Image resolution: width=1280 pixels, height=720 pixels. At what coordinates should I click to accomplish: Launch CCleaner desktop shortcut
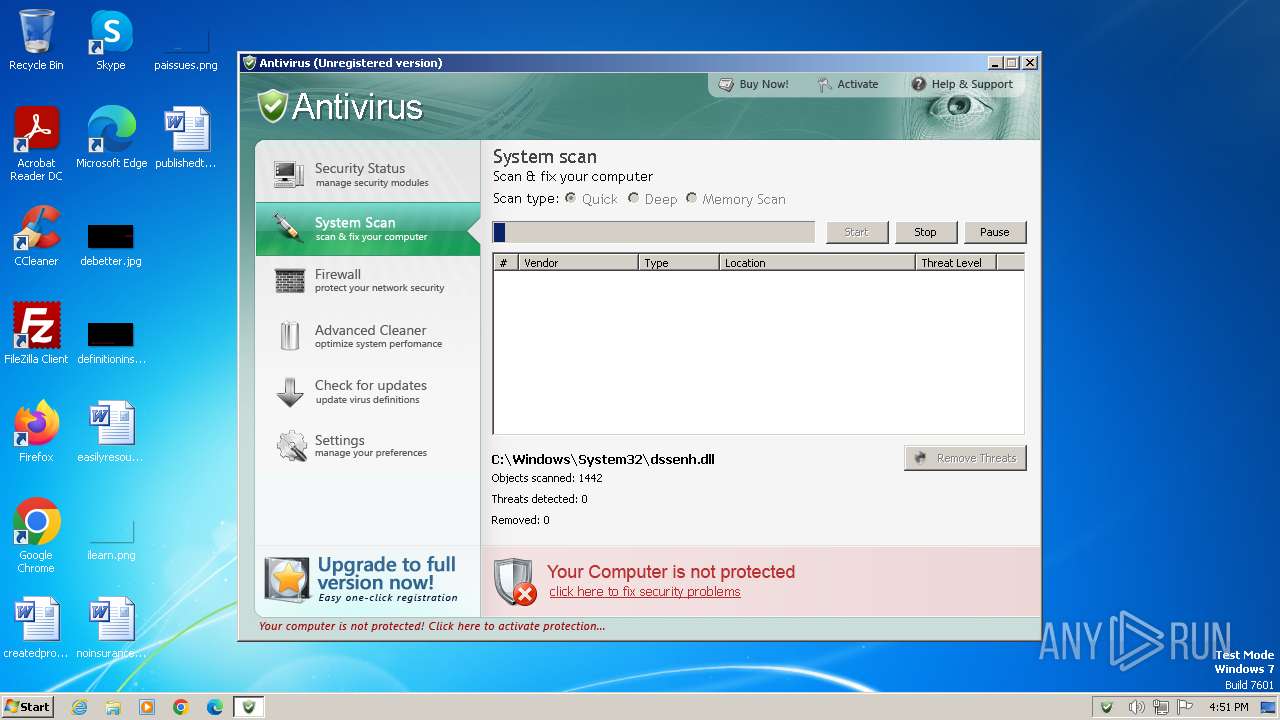tap(36, 236)
